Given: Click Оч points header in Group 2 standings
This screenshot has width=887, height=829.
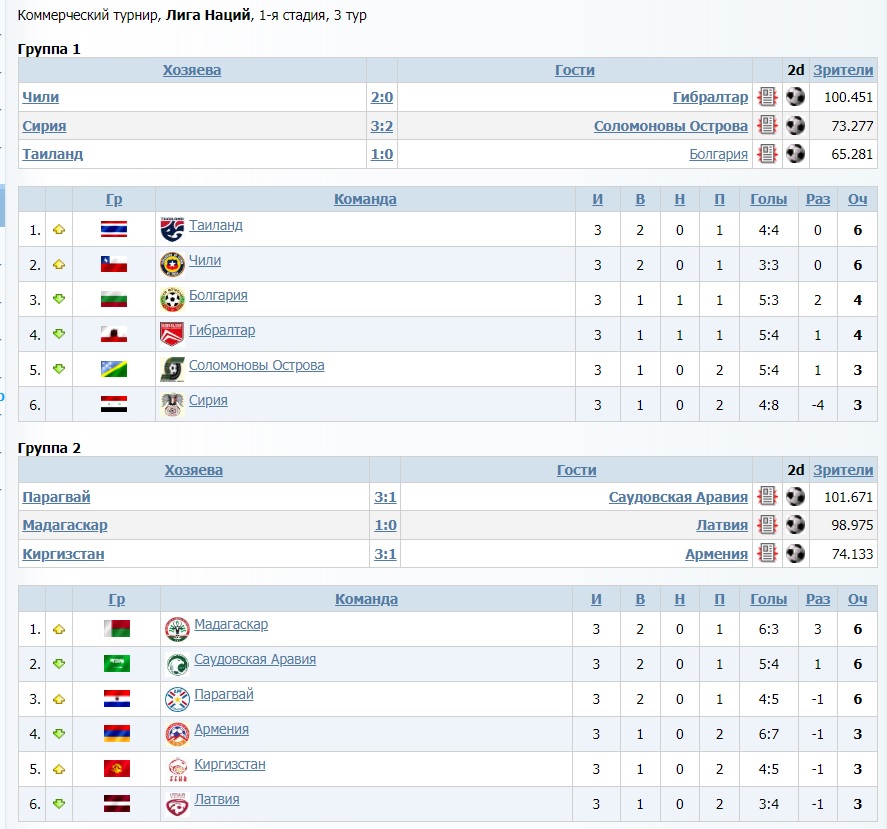Looking at the screenshot, I should [x=857, y=599].
